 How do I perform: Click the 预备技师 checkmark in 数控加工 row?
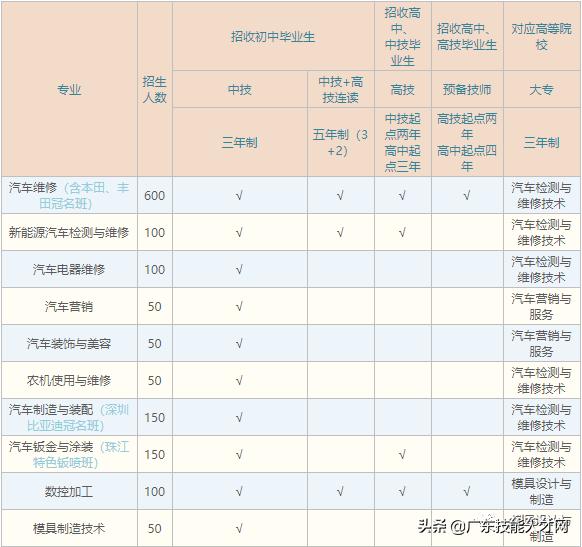[x=467, y=492]
